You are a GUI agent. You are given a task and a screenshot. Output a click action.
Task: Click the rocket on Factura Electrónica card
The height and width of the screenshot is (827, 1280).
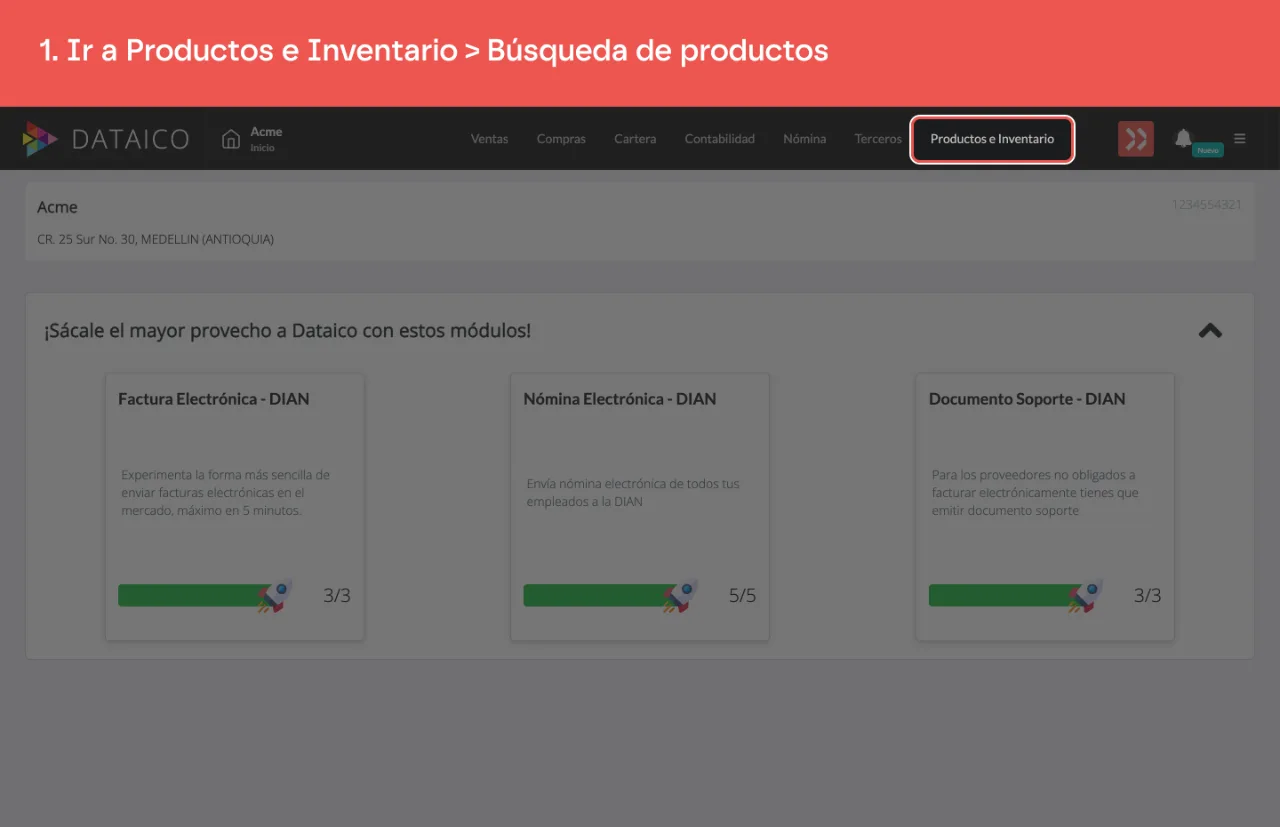pyautogui.click(x=274, y=596)
